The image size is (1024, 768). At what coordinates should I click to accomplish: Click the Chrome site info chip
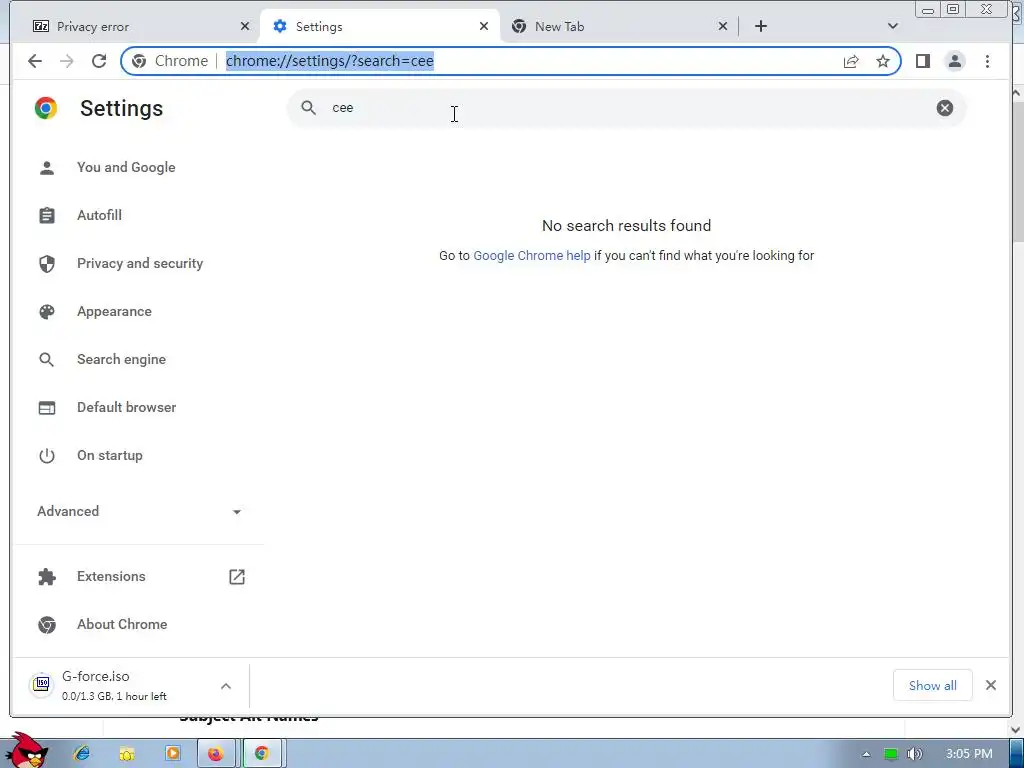point(170,61)
